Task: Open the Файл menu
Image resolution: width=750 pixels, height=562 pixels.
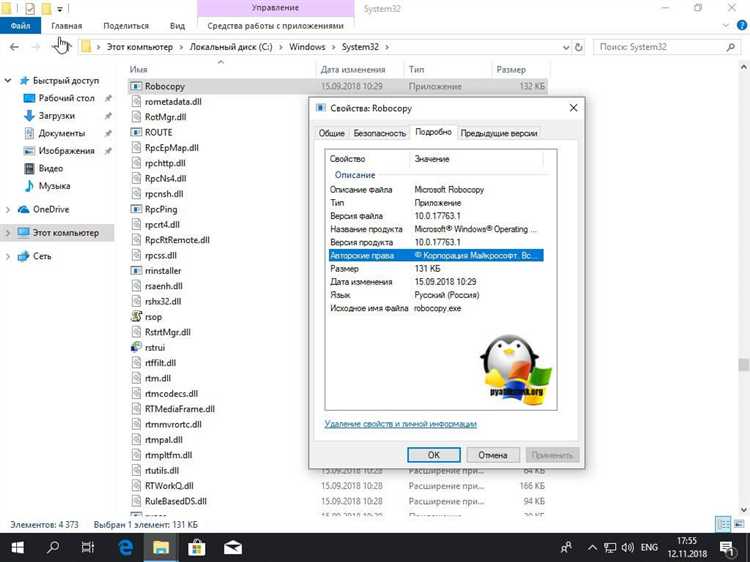Action: [21, 26]
